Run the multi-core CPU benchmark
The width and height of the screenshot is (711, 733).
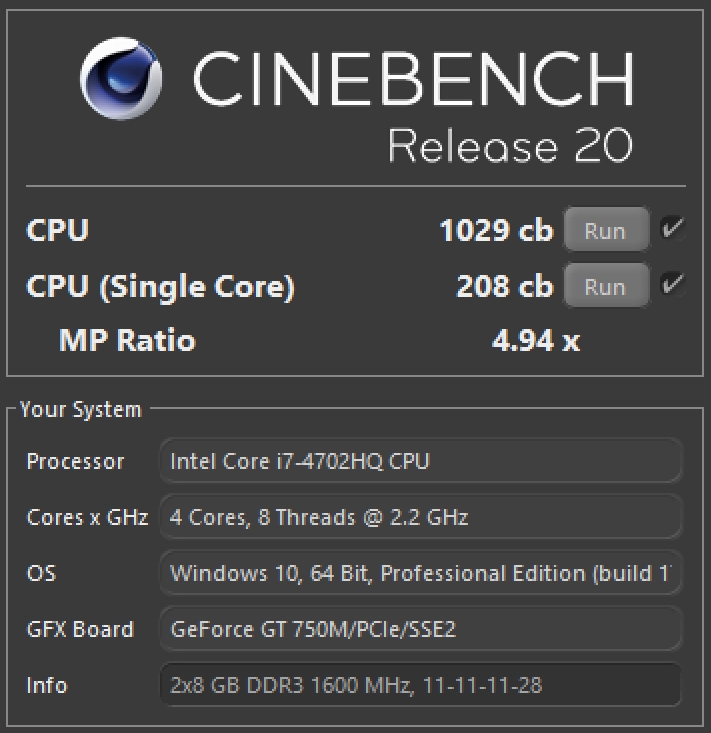[604, 231]
